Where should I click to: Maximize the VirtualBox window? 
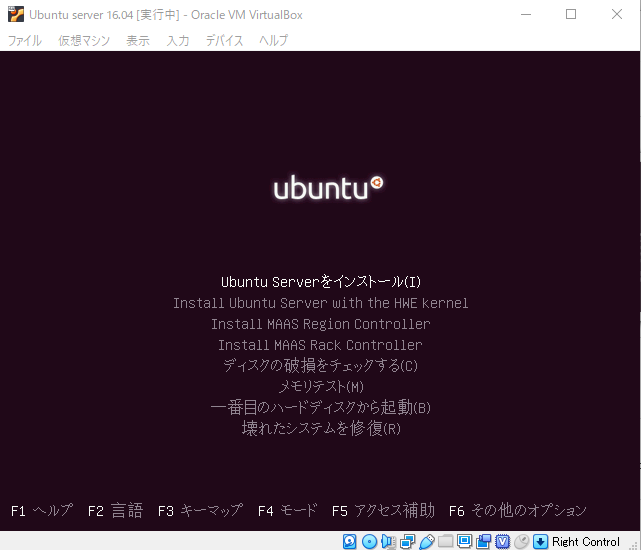click(x=571, y=14)
